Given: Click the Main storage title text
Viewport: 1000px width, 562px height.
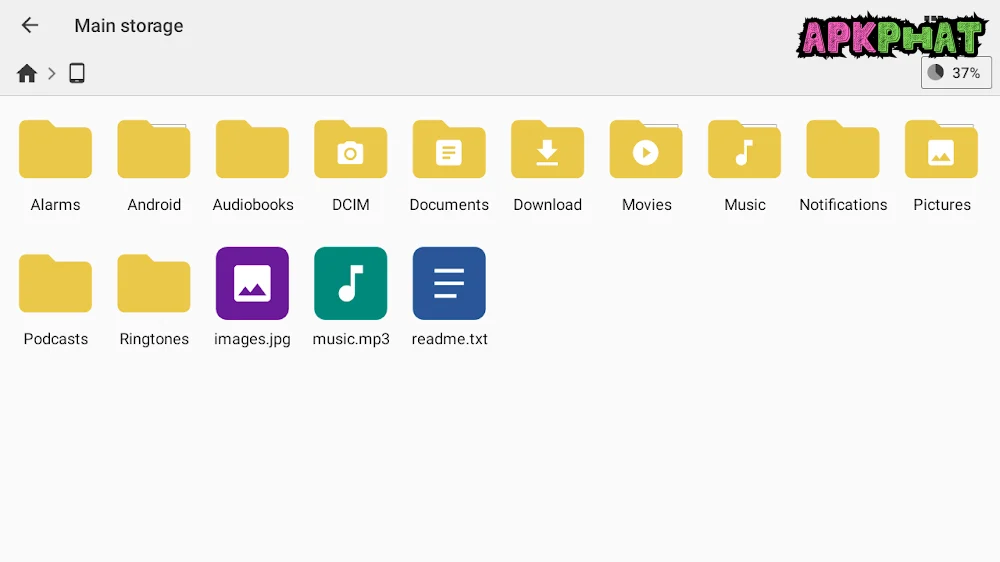Looking at the screenshot, I should 129,26.
